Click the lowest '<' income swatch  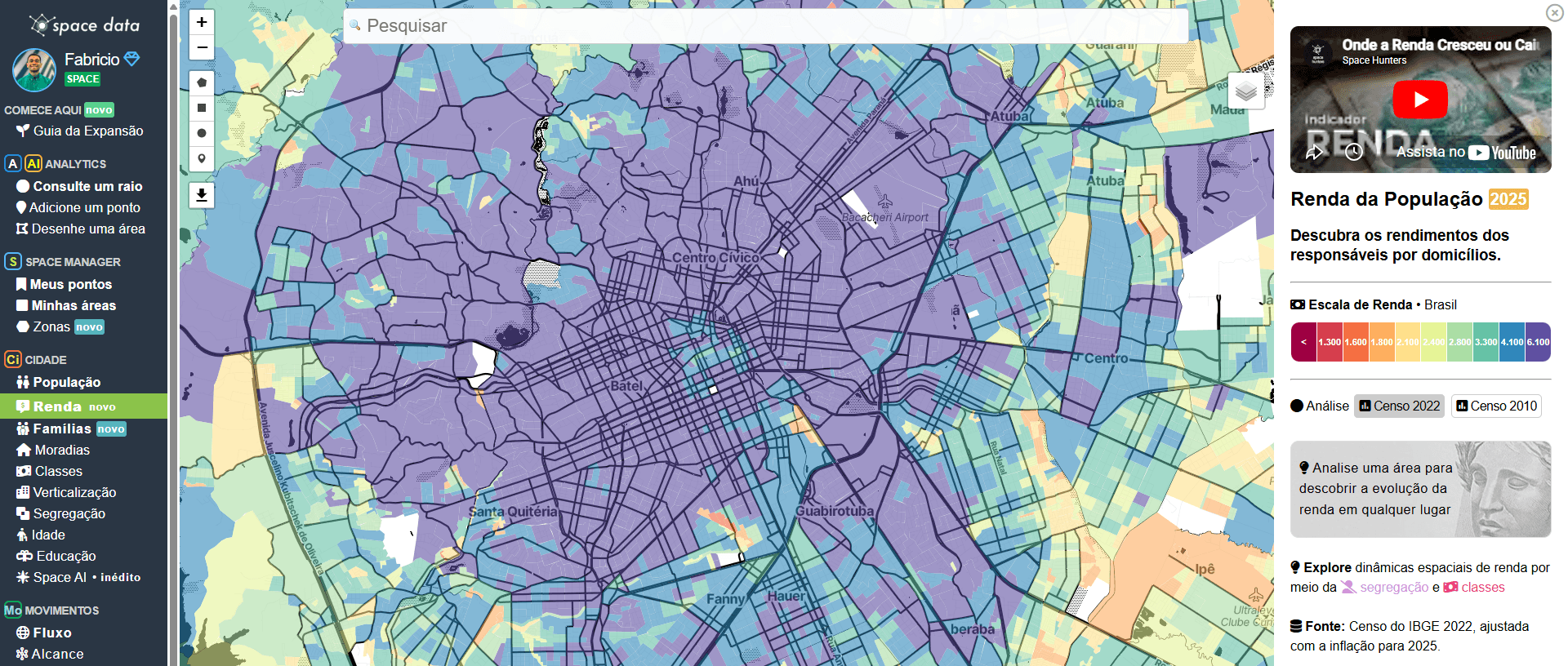(x=1303, y=342)
